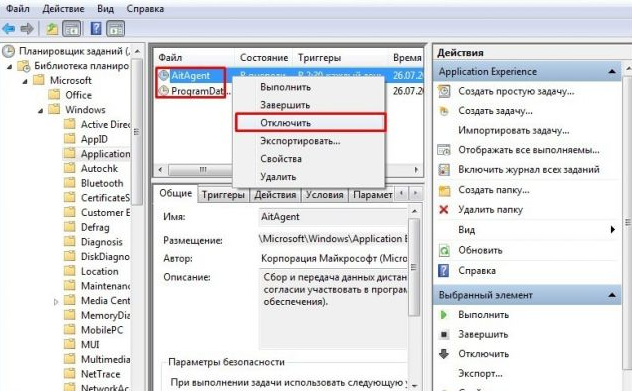
Task: Open the Вид menu in menu bar
Action: [105, 8]
